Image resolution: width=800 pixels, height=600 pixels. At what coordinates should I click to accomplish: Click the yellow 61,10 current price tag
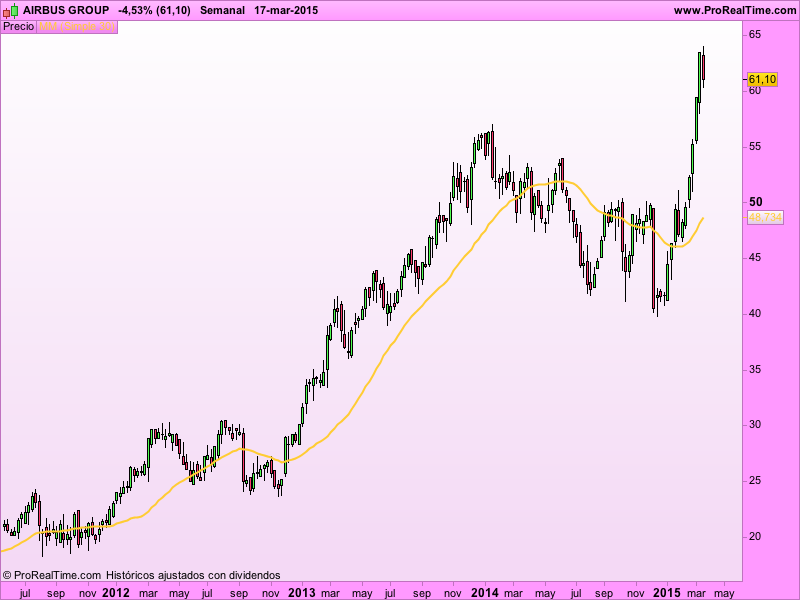[x=762, y=80]
